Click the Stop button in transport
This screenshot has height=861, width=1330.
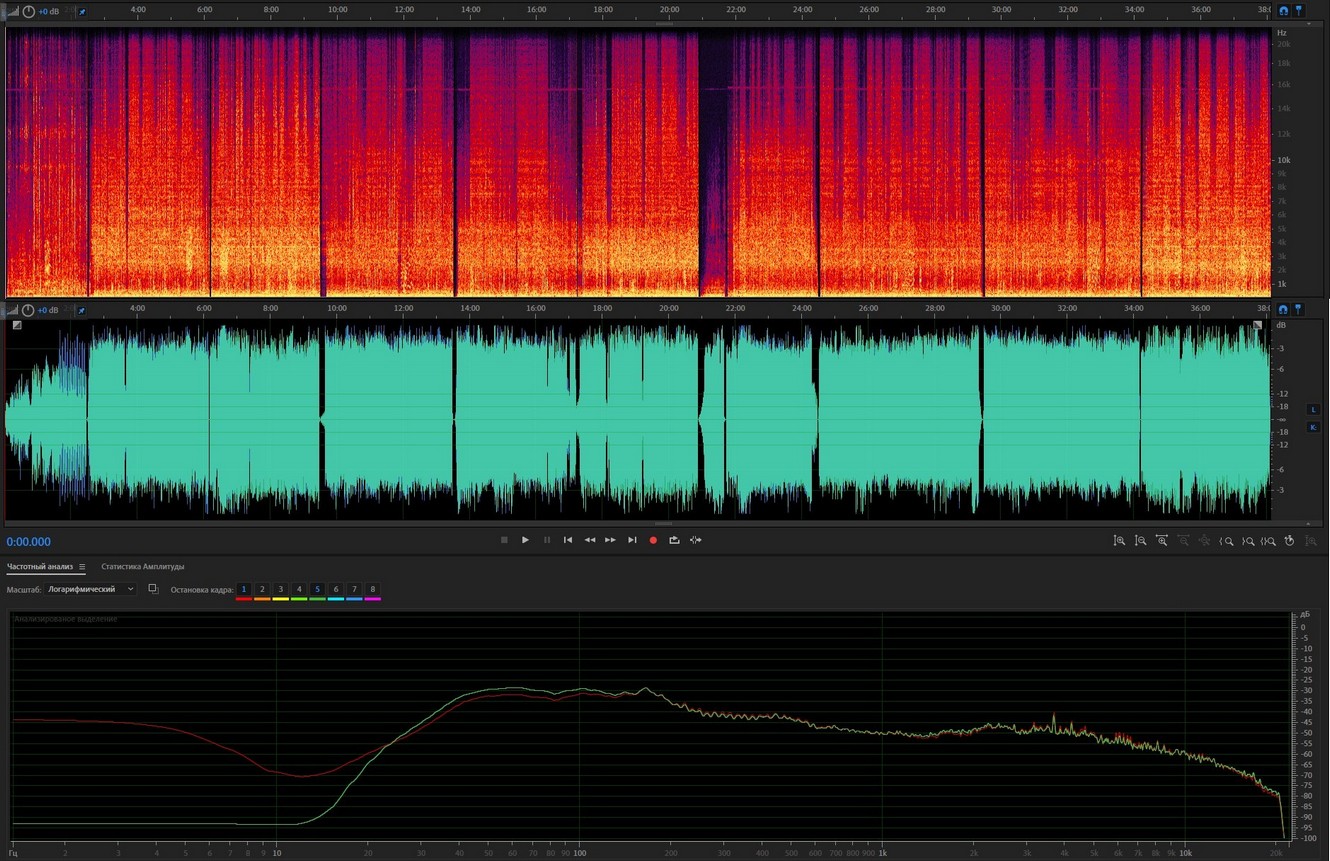[x=504, y=540]
